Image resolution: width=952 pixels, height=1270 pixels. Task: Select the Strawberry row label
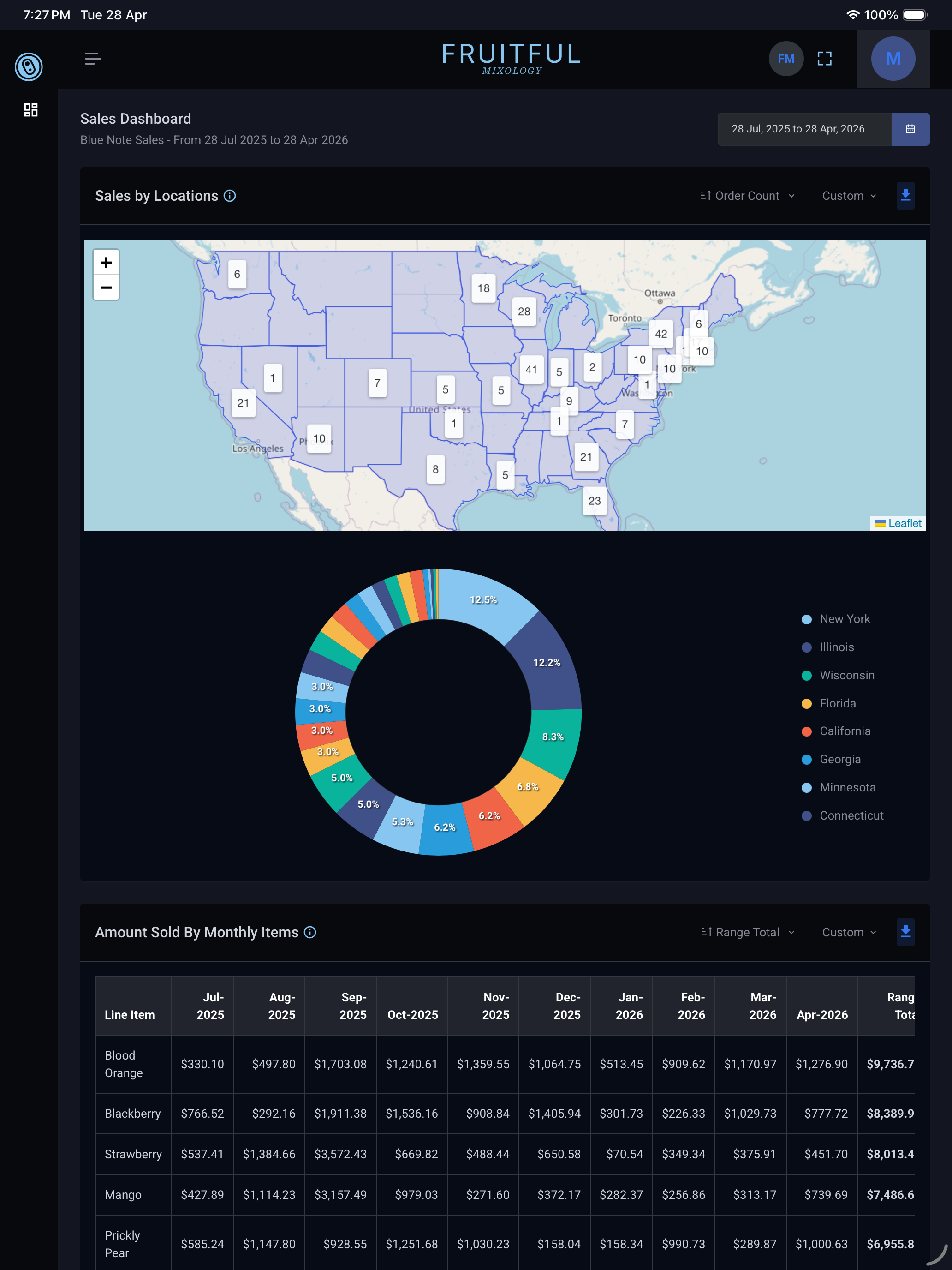pyautogui.click(x=133, y=1155)
